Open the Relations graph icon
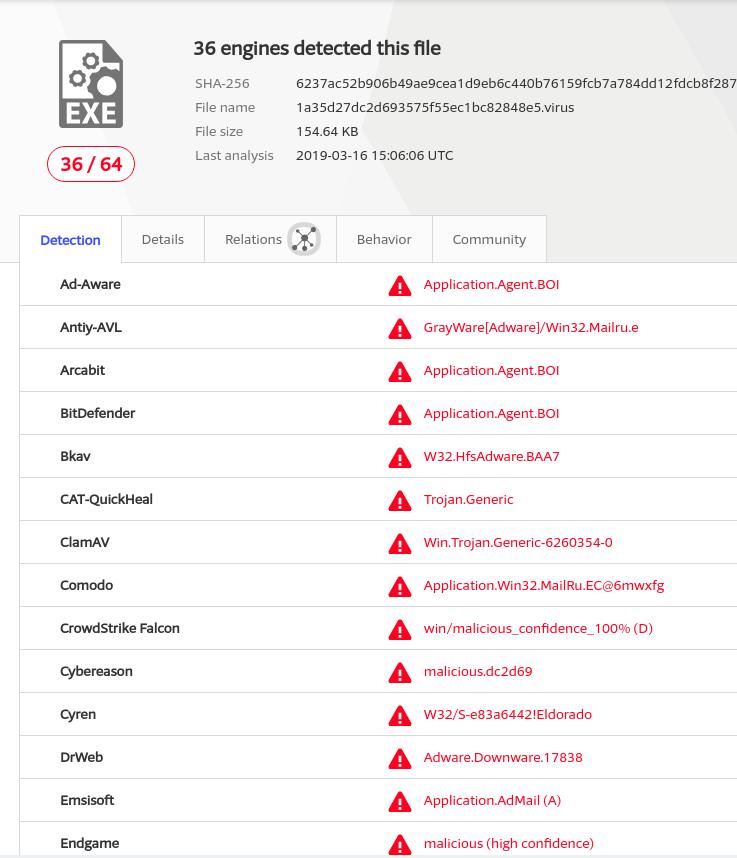 tap(304, 239)
